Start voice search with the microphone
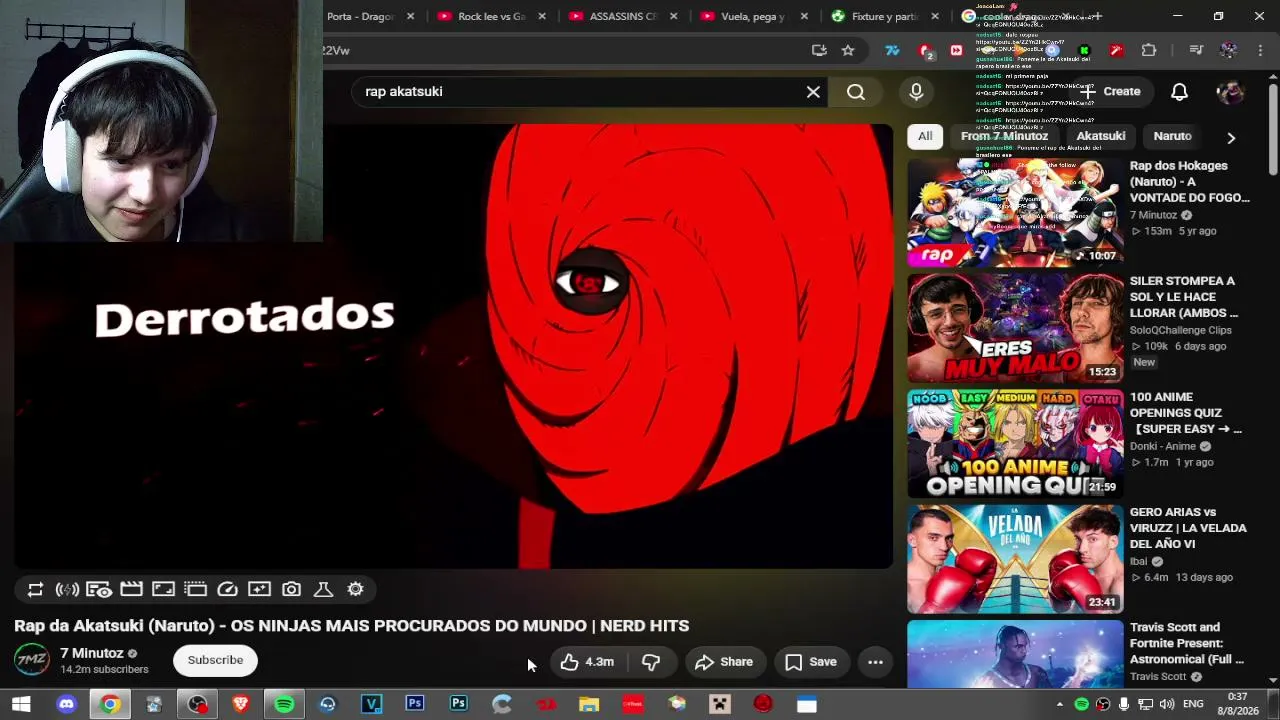 click(916, 92)
